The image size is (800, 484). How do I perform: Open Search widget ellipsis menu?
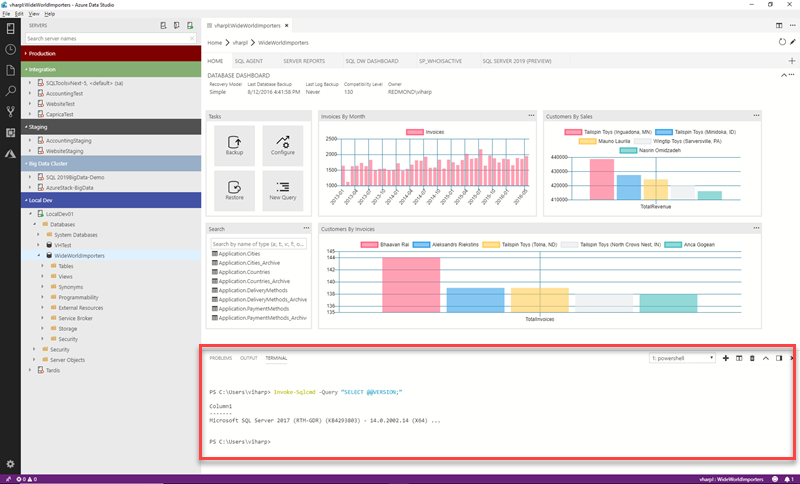(x=306, y=228)
